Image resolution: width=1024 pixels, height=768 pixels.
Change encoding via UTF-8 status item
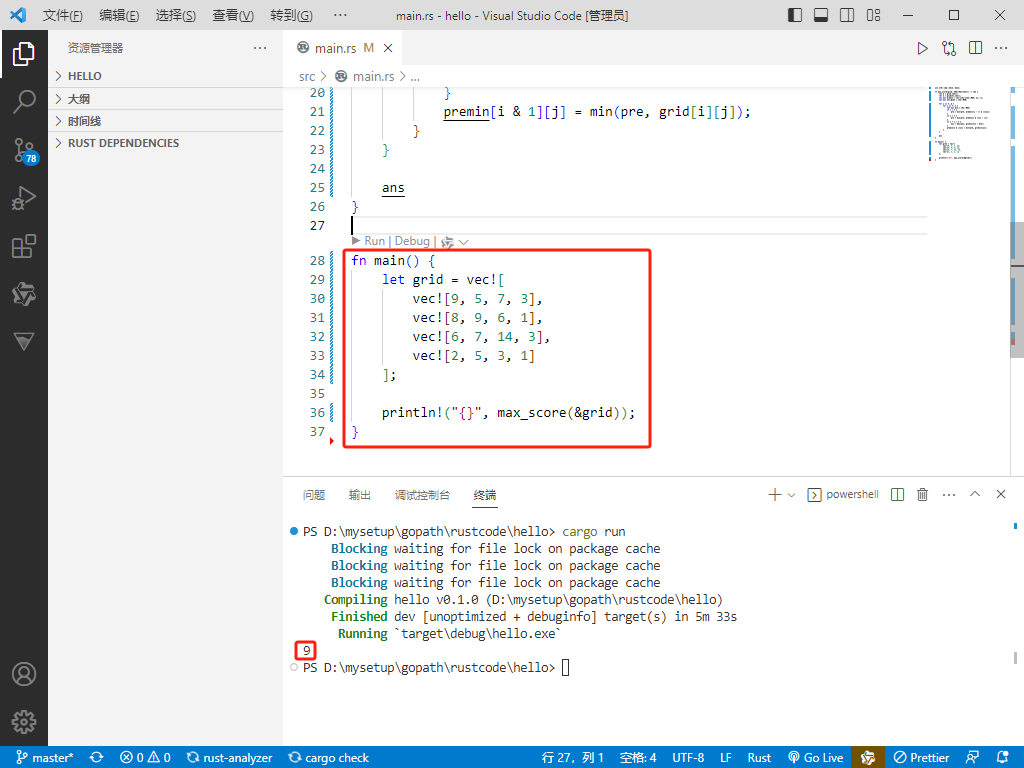pos(688,758)
